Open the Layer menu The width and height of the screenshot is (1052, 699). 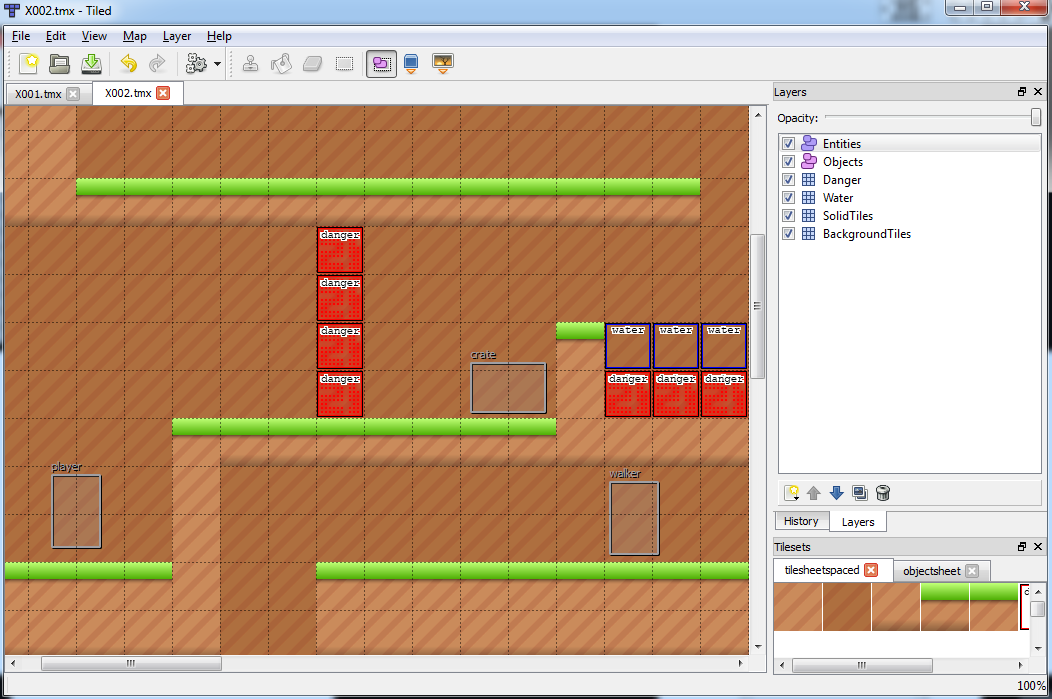[x=176, y=36]
